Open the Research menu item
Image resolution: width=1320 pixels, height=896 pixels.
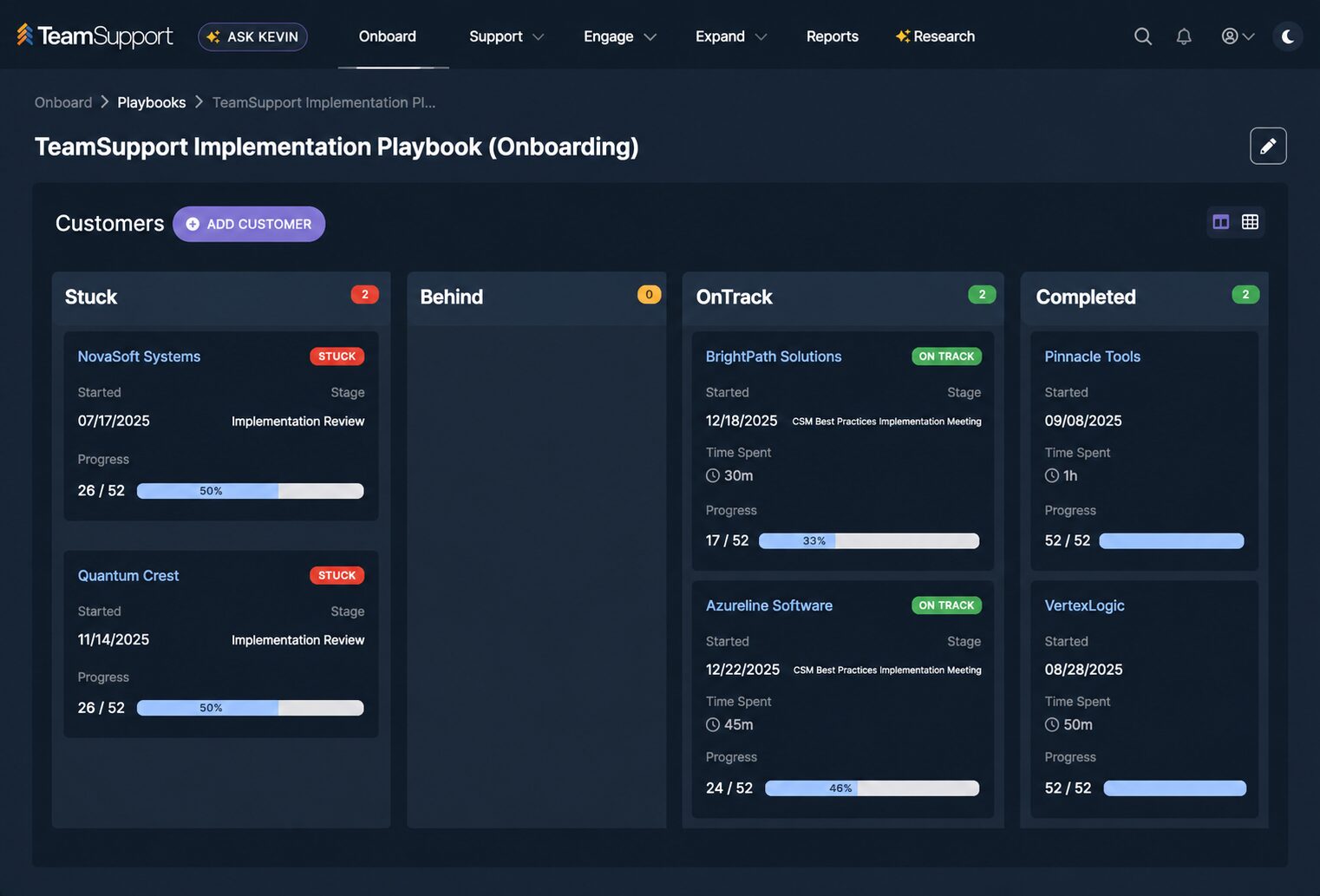(x=935, y=36)
